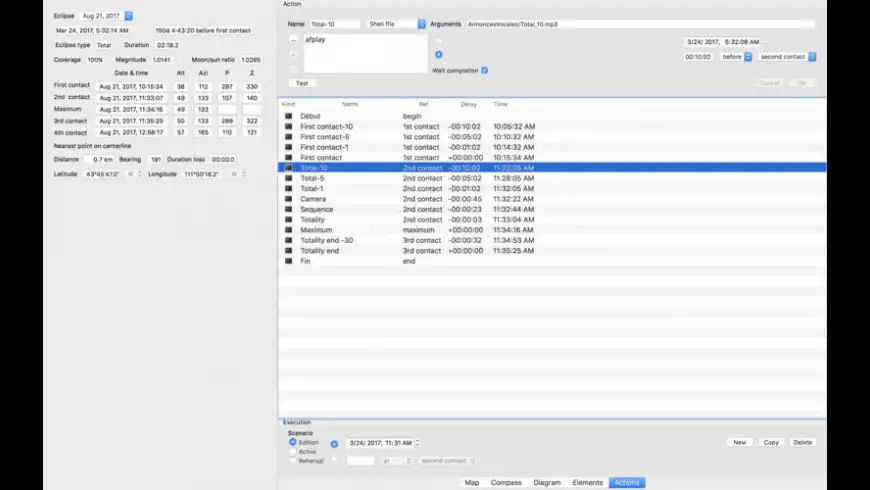The width and height of the screenshot is (870, 490).
Task: Click the kind icon for Camera action
Action: click(289, 199)
